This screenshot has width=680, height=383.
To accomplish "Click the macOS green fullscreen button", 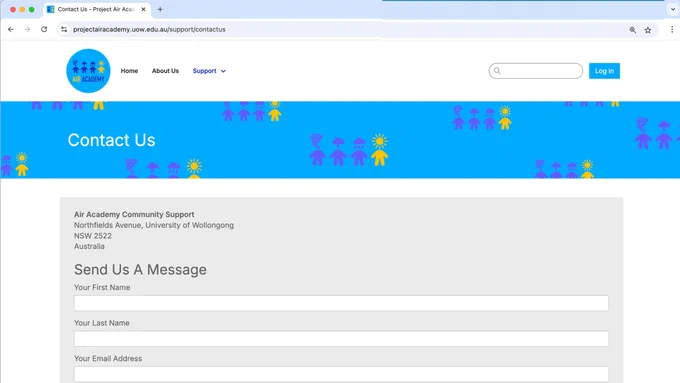I will [32, 9].
